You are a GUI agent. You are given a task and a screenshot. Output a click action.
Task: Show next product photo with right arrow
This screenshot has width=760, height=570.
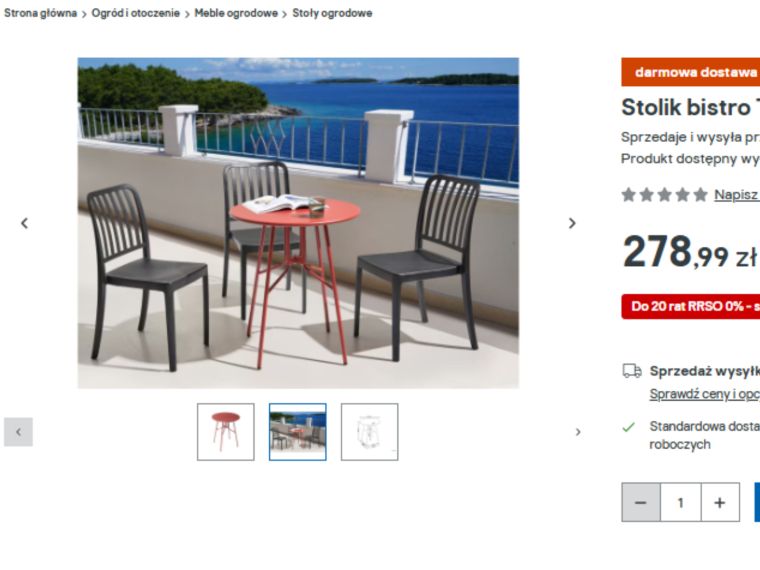click(572, 223)
